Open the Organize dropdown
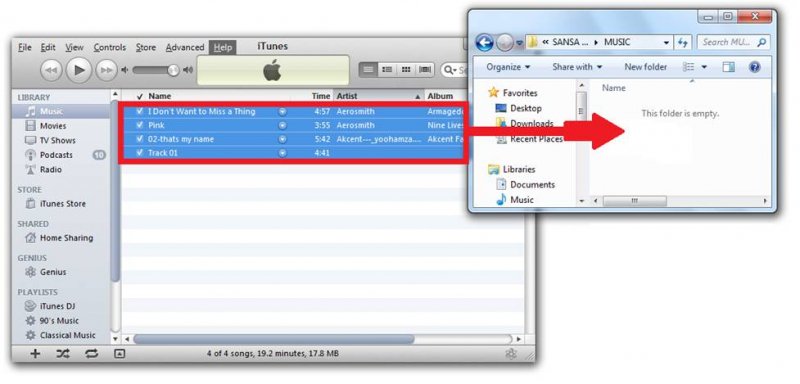This screenshot has width=800, height=384. [x=508, y=67]
